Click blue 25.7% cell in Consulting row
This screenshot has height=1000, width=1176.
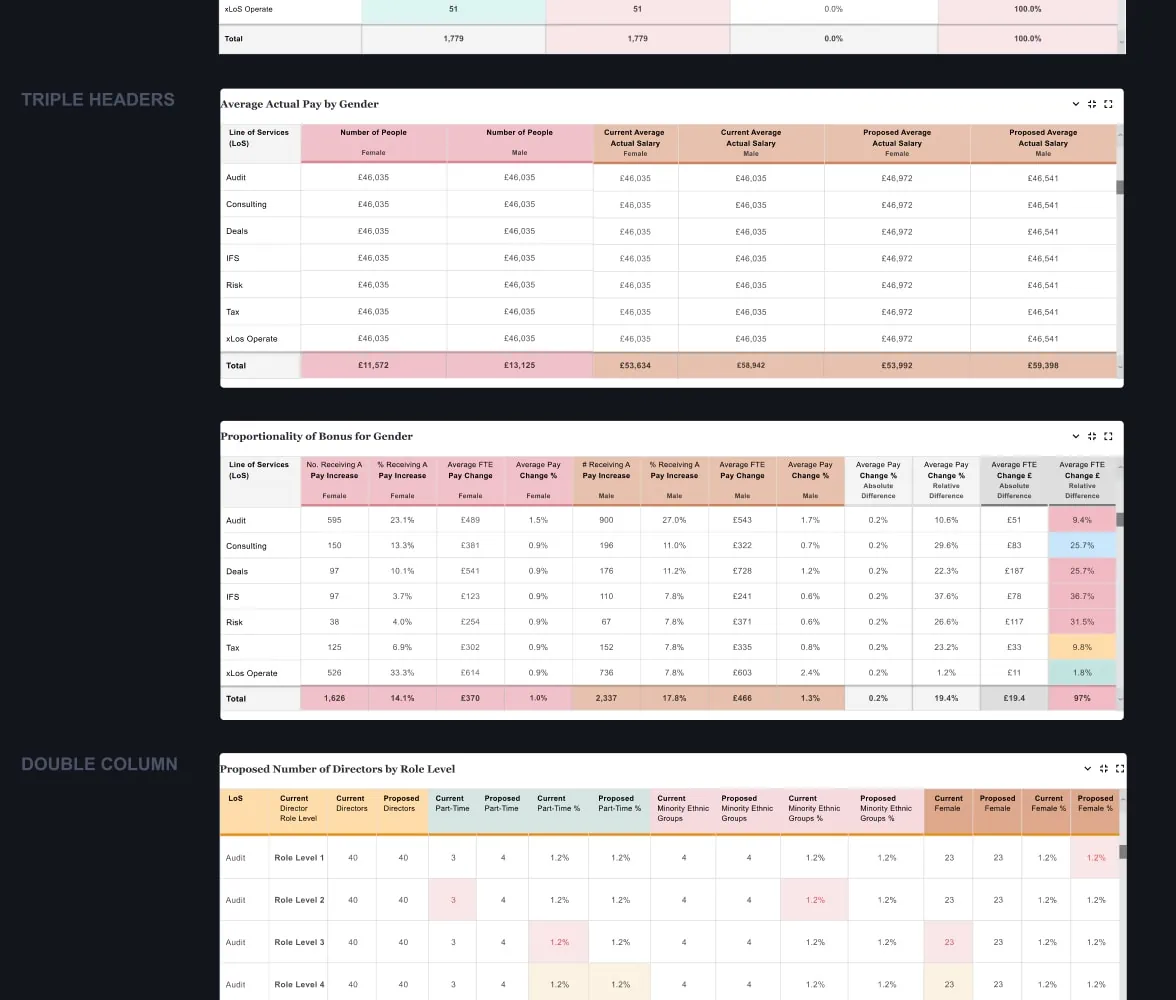[x=1081, y=546]
